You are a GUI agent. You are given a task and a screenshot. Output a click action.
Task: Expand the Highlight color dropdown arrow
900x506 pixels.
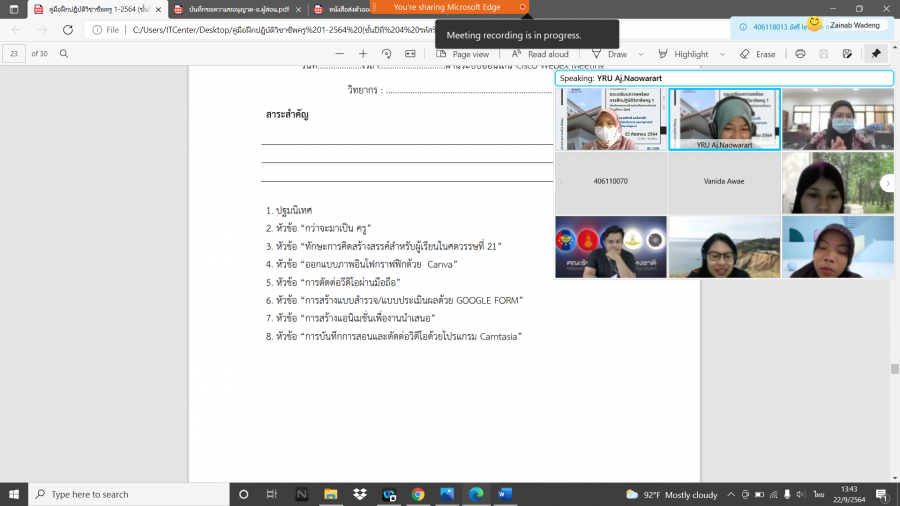tap(721, 54)
